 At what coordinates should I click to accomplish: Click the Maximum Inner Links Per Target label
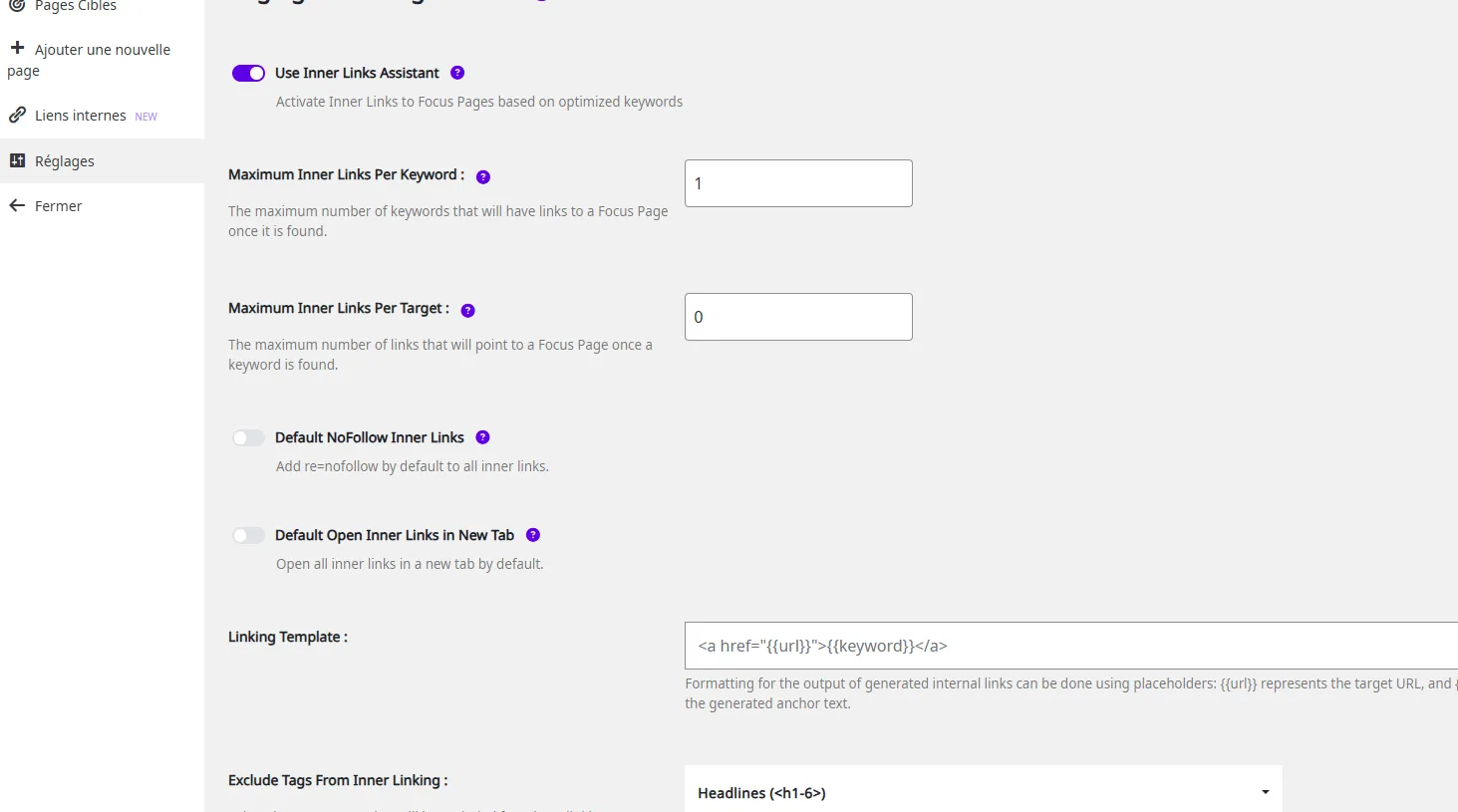point(339,308)
